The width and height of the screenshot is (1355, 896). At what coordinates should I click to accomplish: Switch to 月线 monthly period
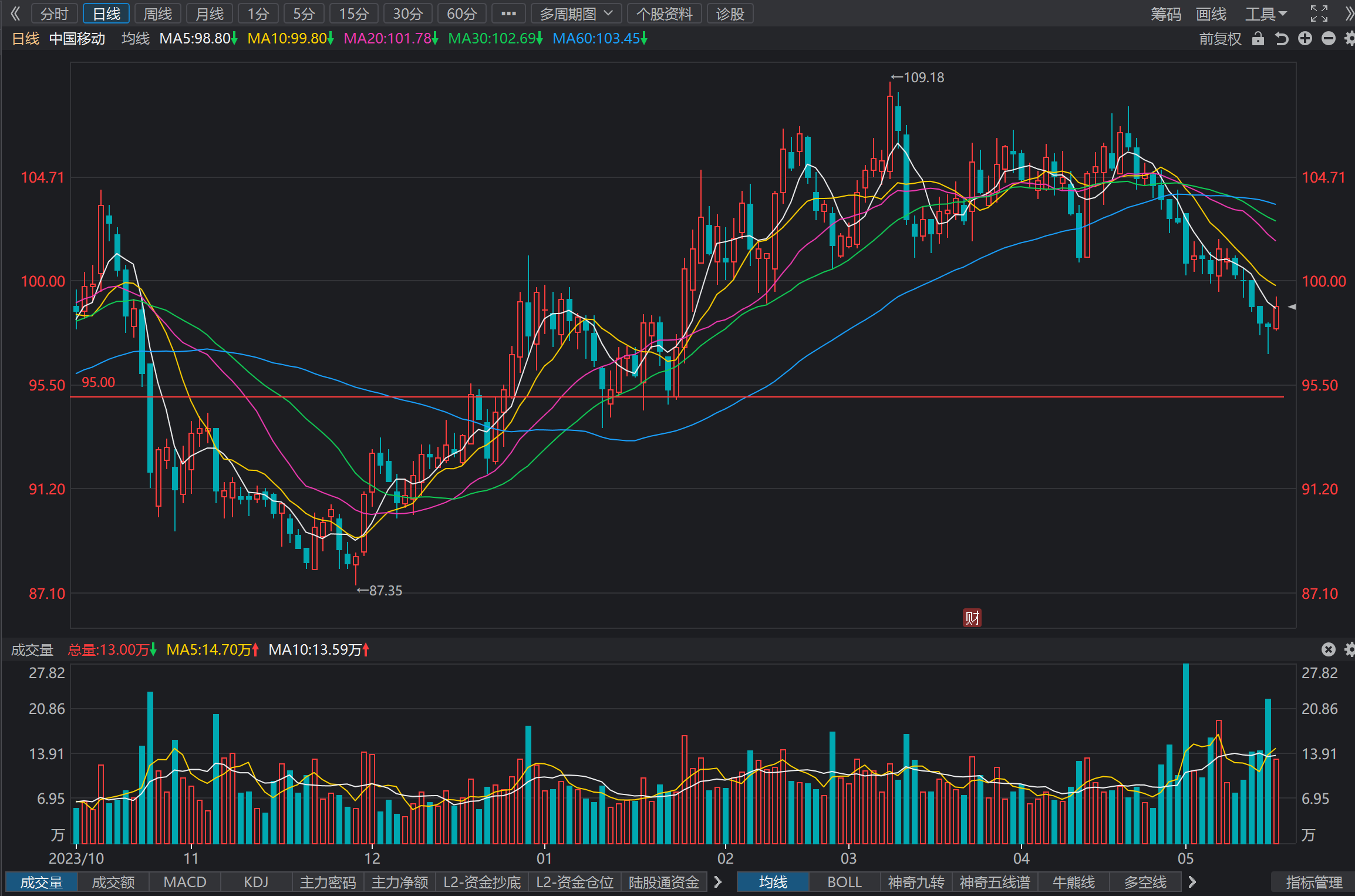point(210,14)
